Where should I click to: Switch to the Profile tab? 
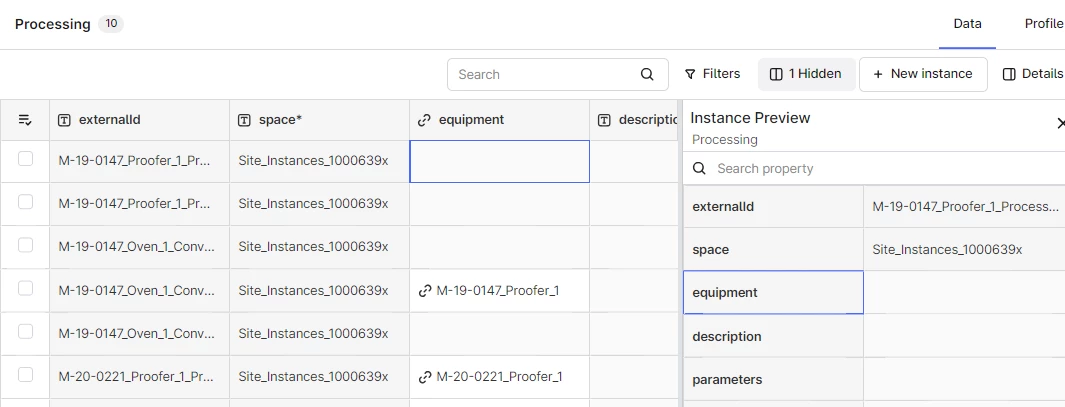1043,24
